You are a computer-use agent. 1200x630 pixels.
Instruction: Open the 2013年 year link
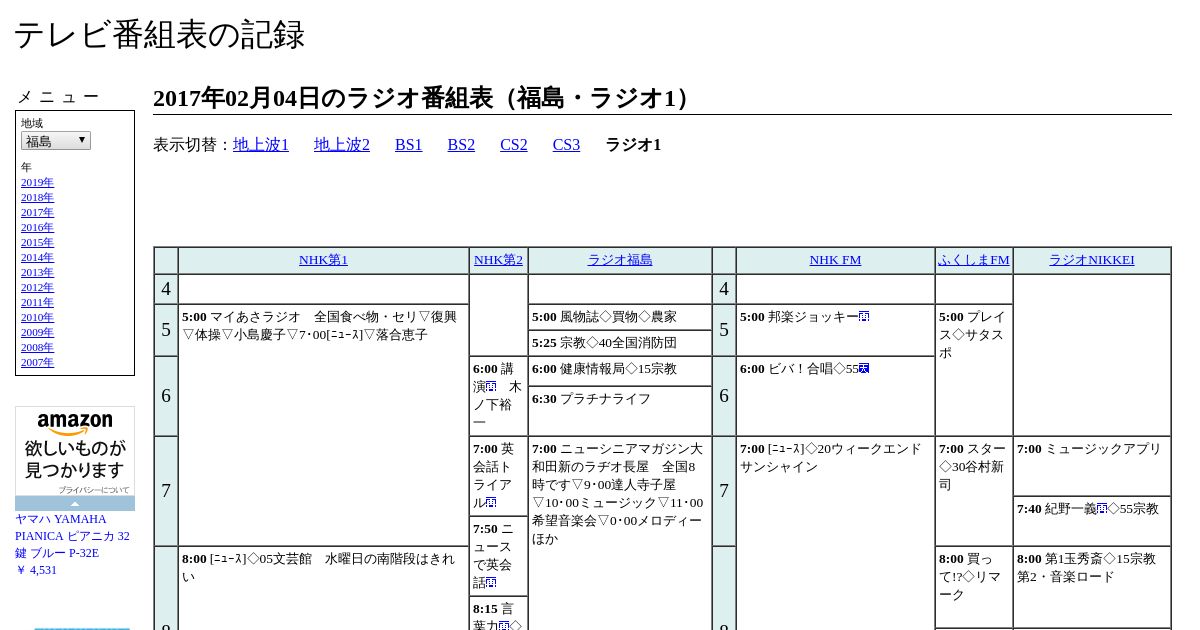(x=37, y=273)
